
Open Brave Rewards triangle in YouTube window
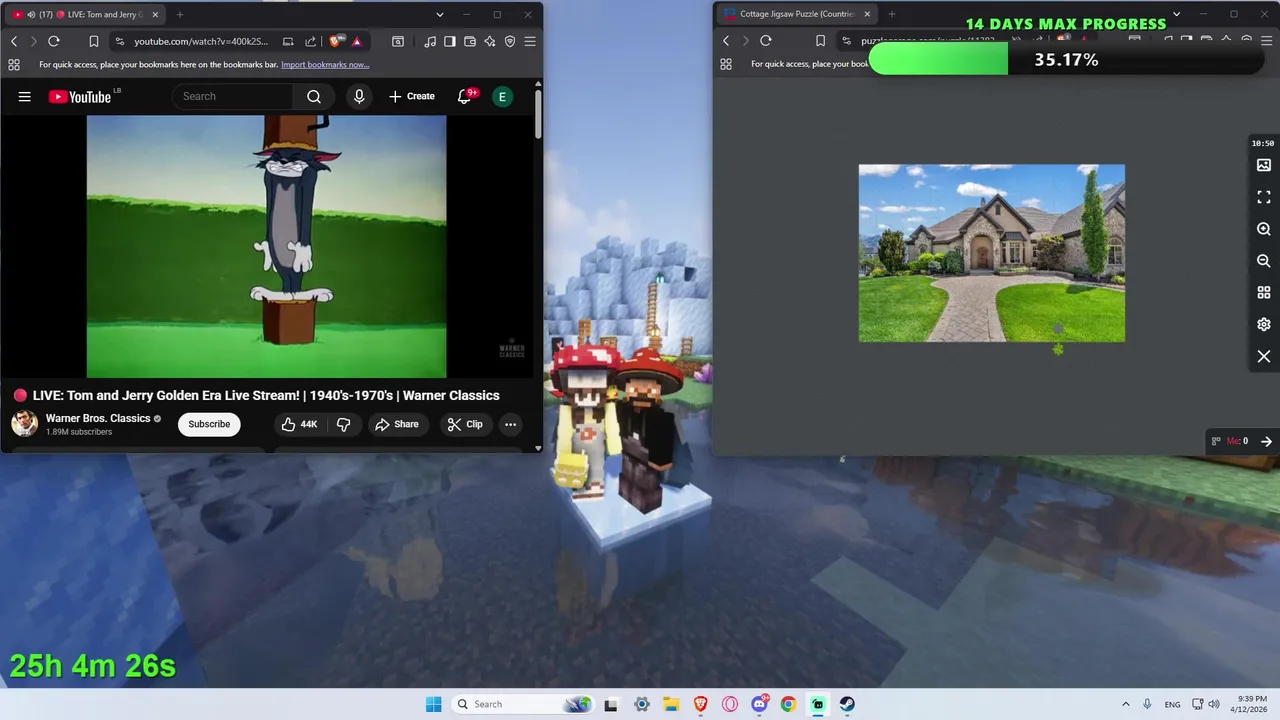click(x=357, y=41)
